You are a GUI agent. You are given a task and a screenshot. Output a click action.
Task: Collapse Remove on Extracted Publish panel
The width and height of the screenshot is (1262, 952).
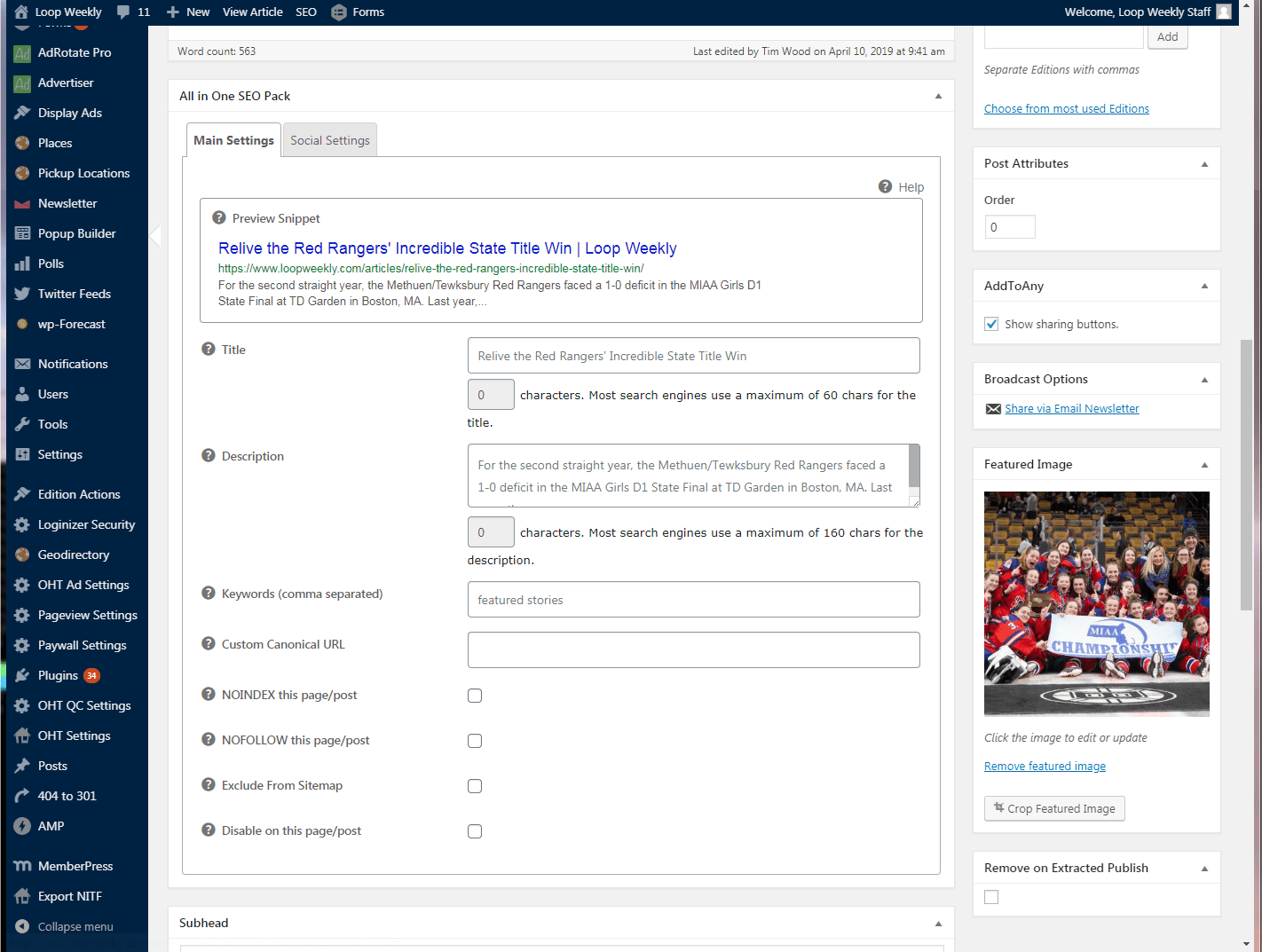pyautogui.click(x=1204, y=869)
